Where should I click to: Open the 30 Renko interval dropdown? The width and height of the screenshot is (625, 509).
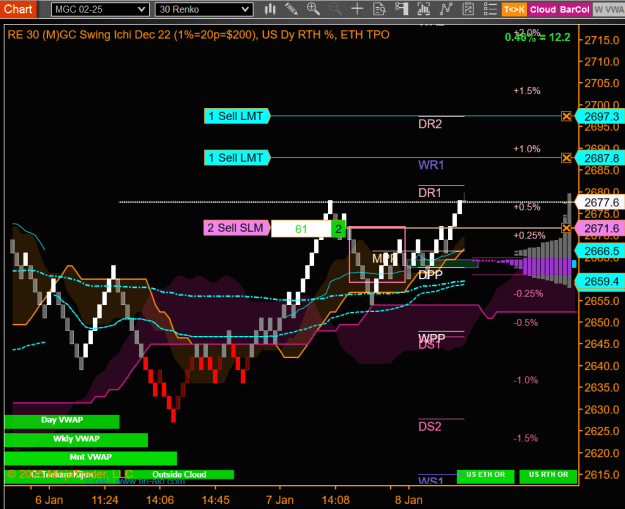204,10
